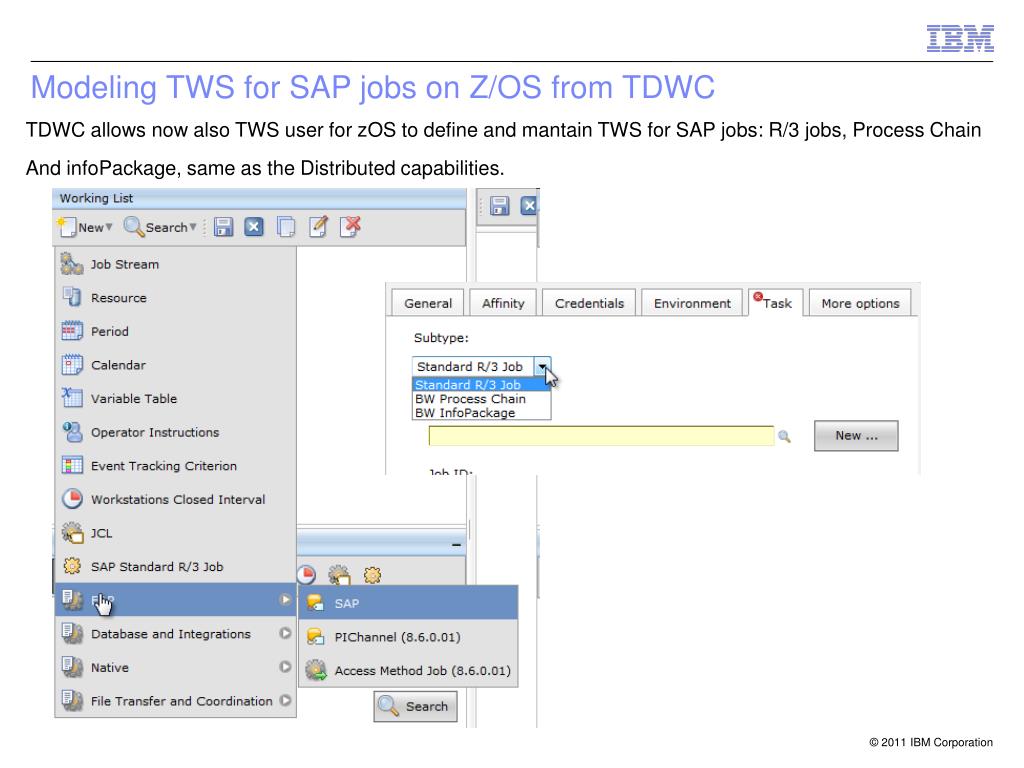1024x768 pixels.
Task: Click the Workstations Closed Interval clock icon
Action: (72, 499)
